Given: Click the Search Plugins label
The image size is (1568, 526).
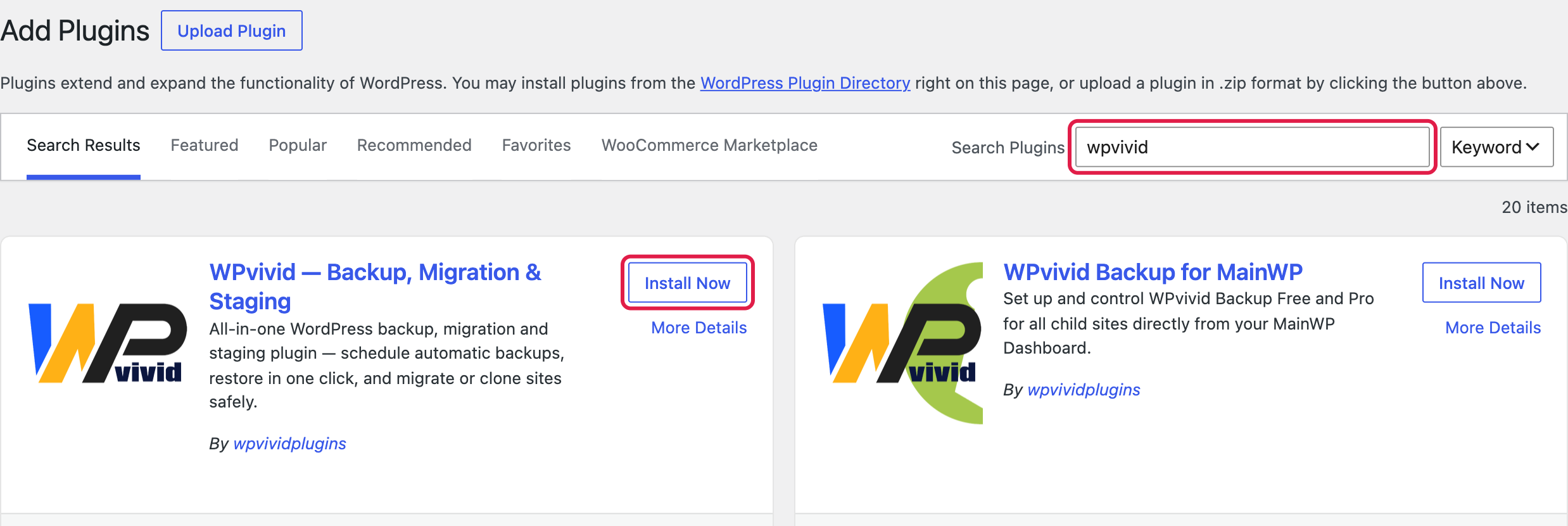Looking at the screenshot, I should 1008,148.
